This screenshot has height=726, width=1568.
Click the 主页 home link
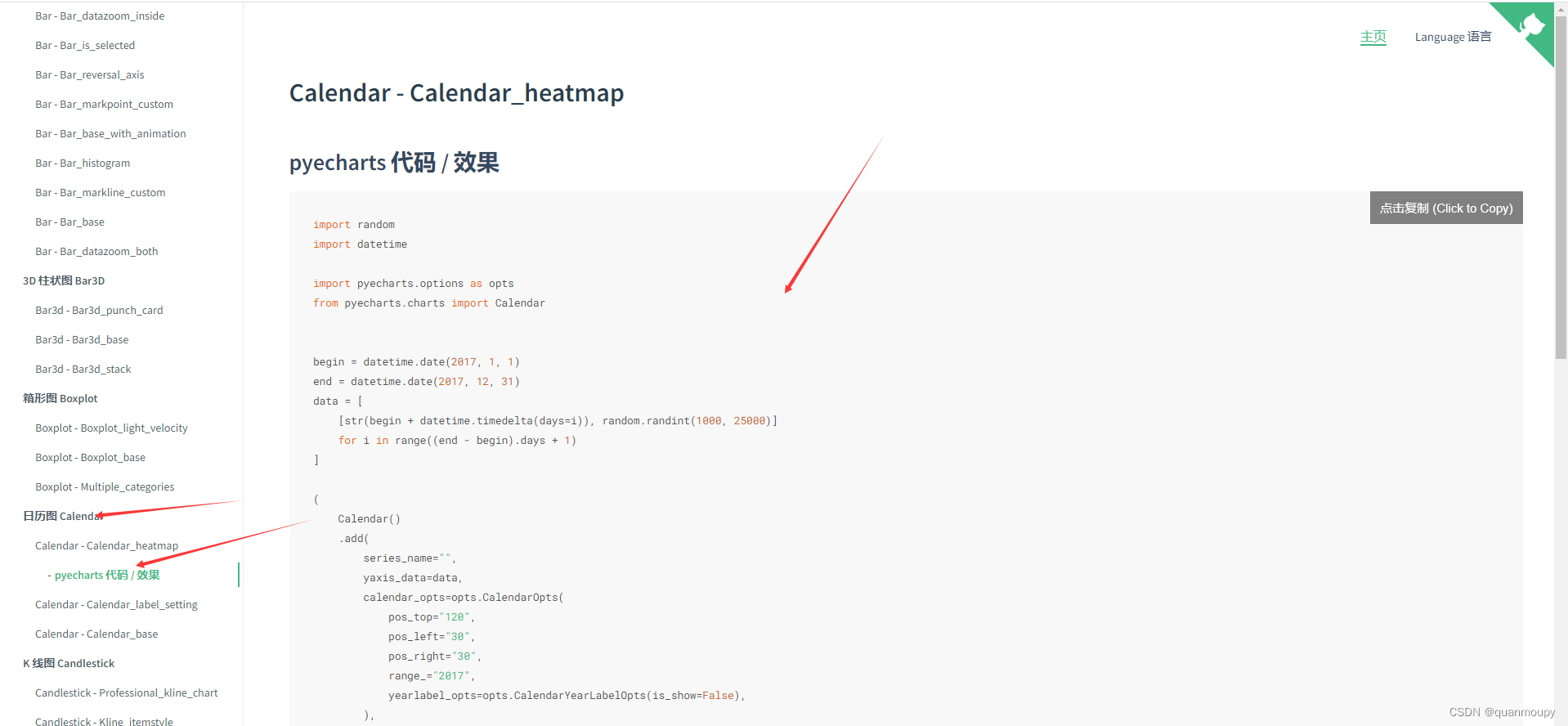pos(1373,37)
